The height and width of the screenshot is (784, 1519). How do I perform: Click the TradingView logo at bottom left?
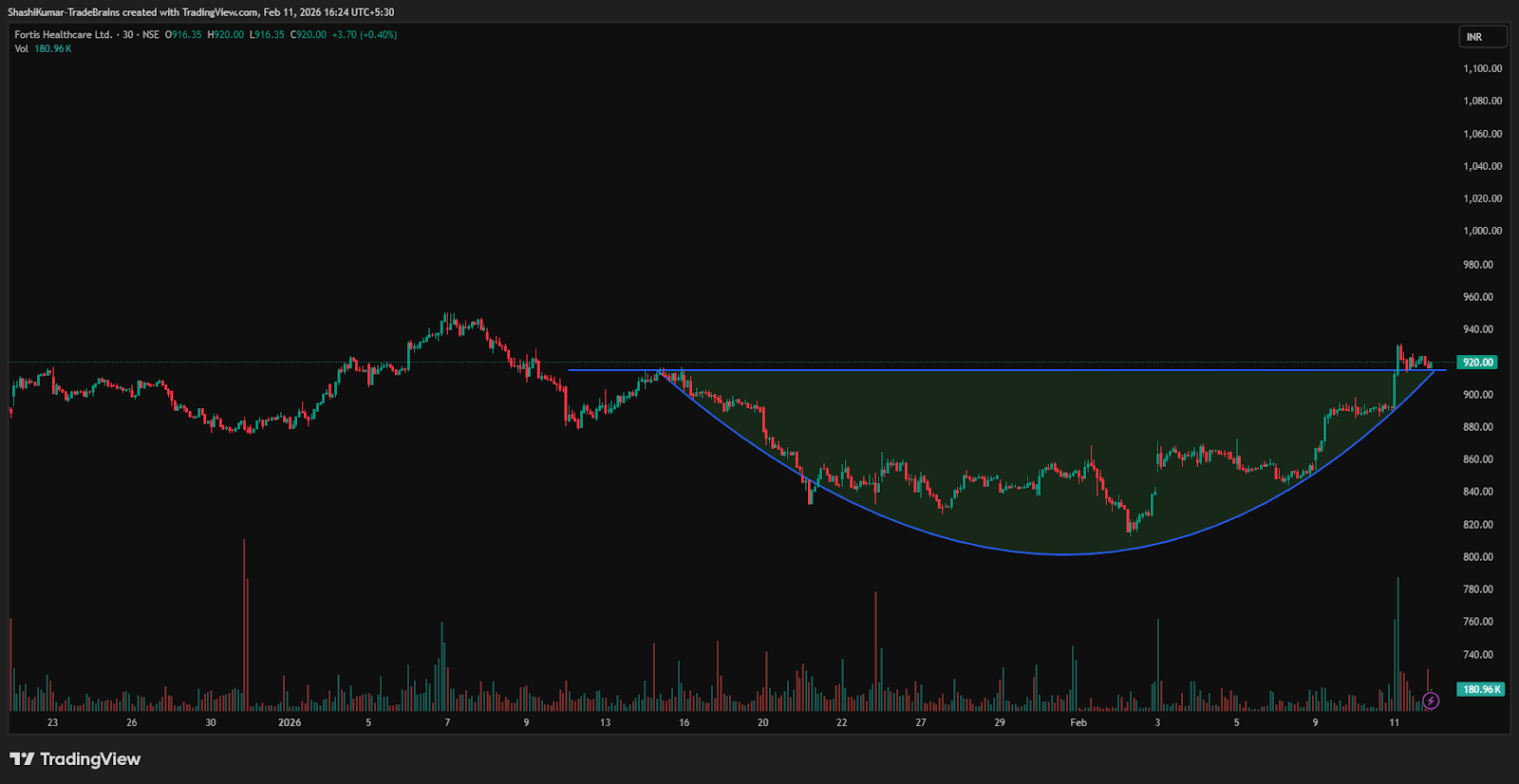point(75,759)
